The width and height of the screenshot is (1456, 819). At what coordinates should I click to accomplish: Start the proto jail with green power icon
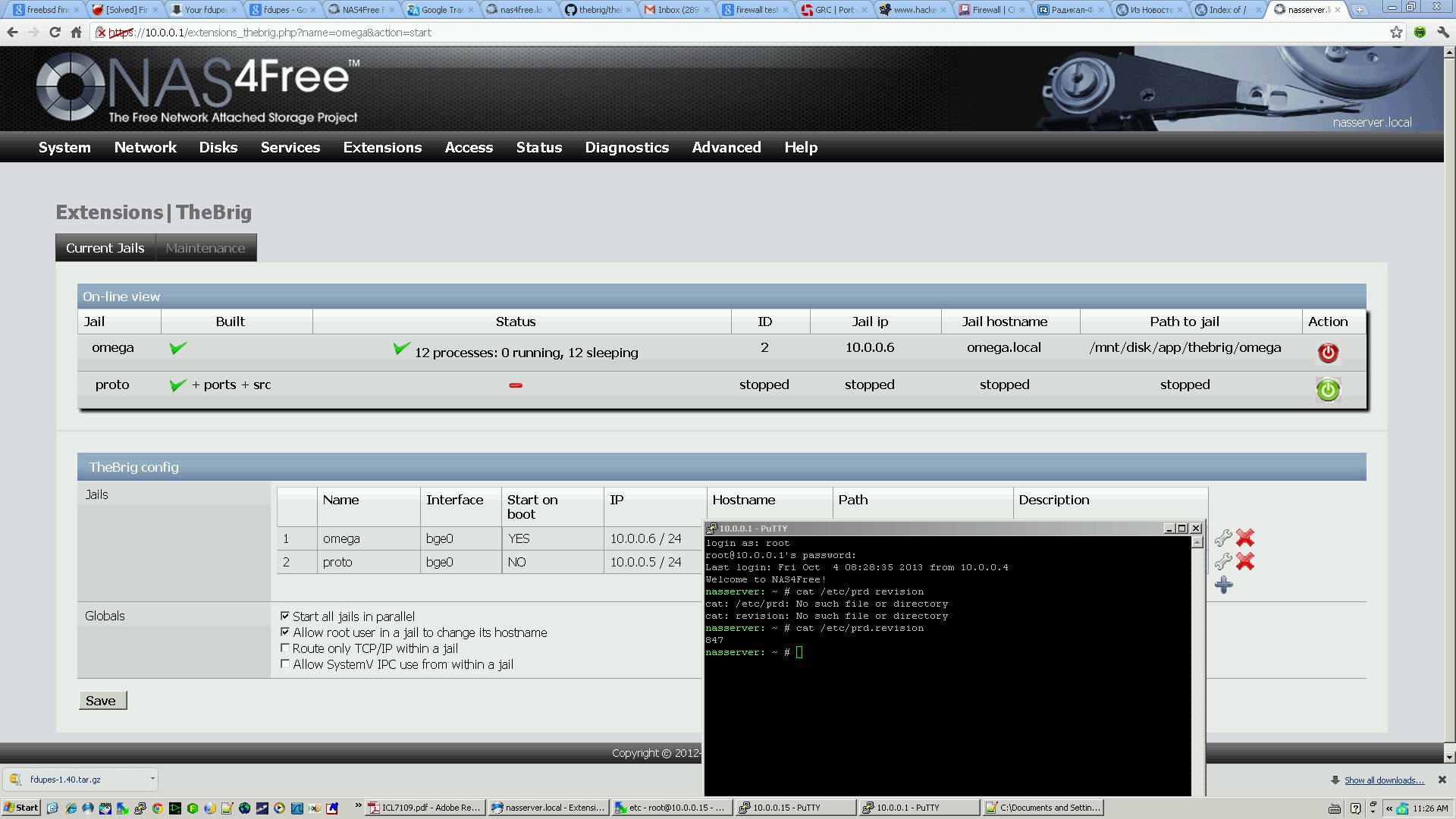(1328, 390)
